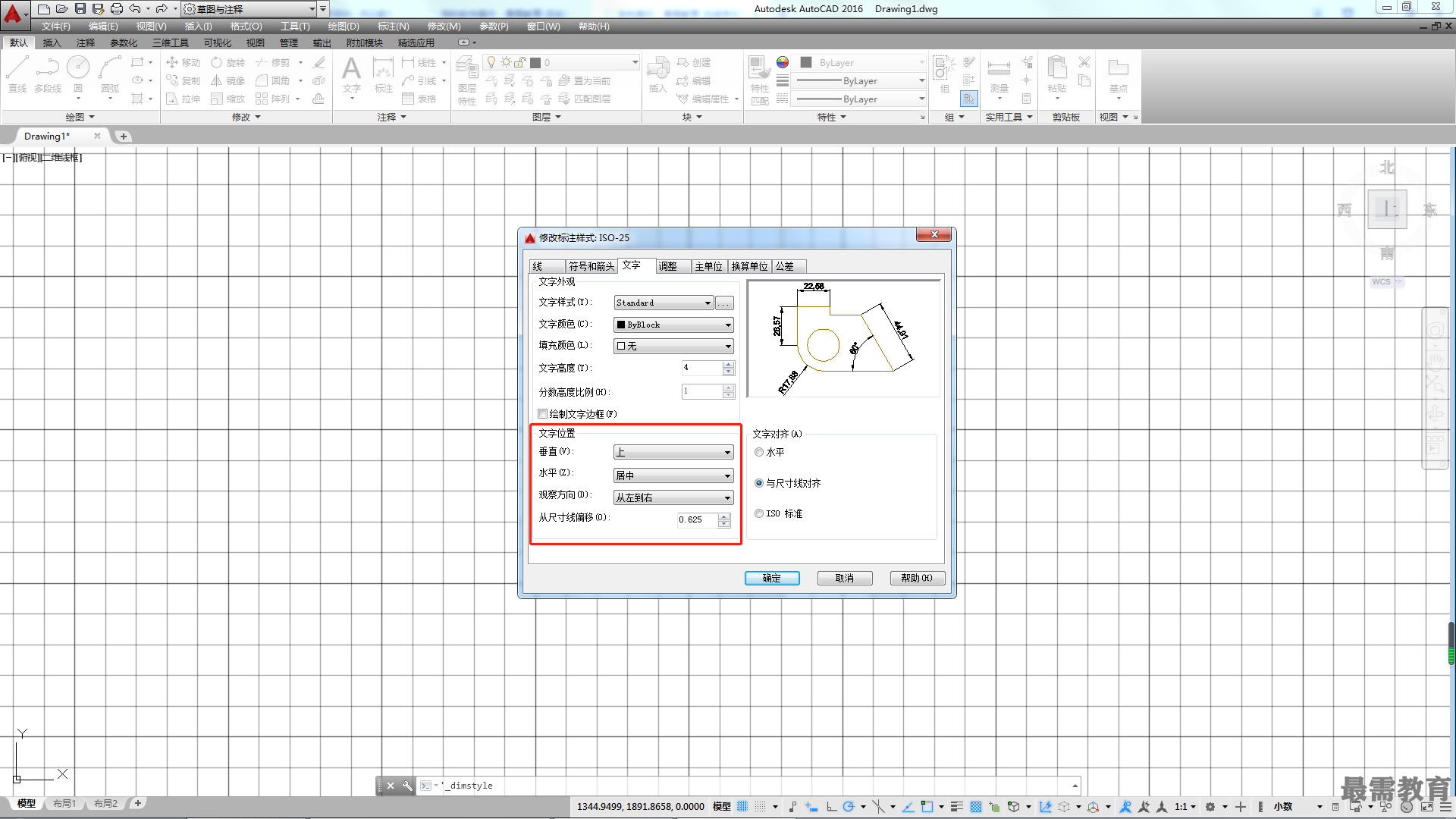This screenshot has width=1456, height=819.
Task: Click the 取消 button
Action: click(845, 578)
